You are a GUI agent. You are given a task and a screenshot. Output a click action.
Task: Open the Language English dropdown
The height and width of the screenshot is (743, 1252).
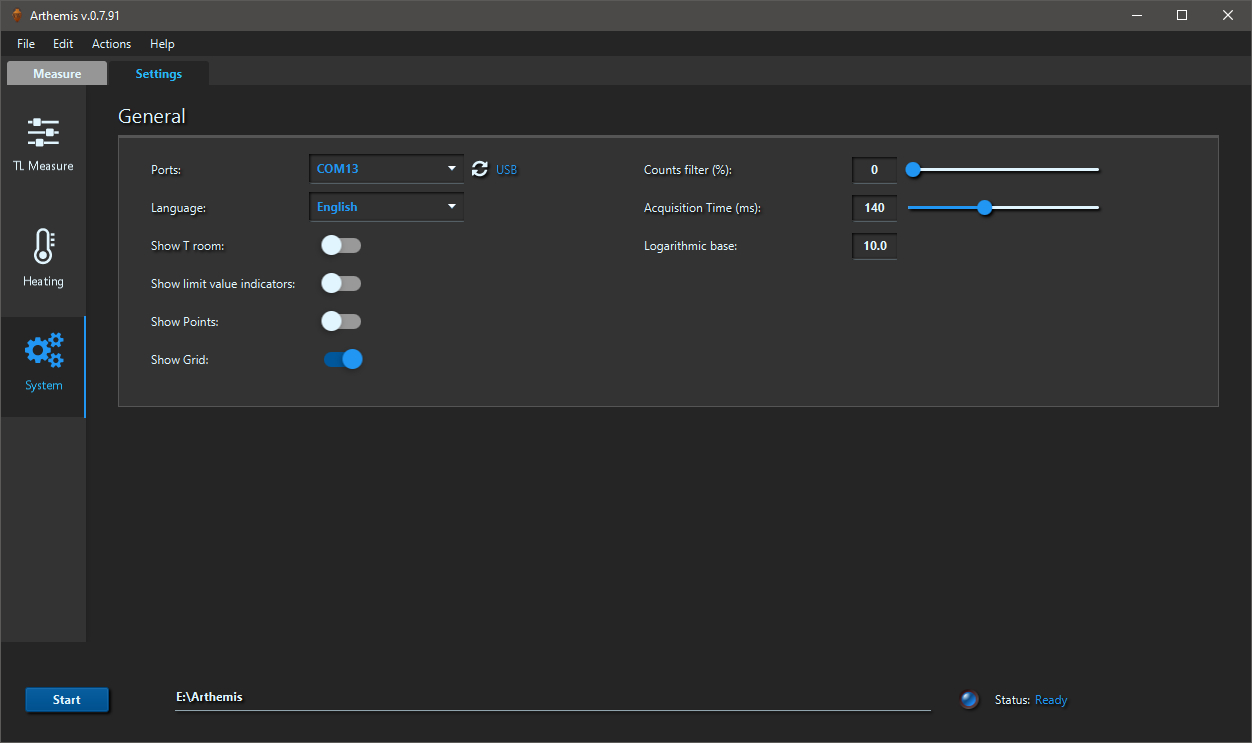(387, 207)
